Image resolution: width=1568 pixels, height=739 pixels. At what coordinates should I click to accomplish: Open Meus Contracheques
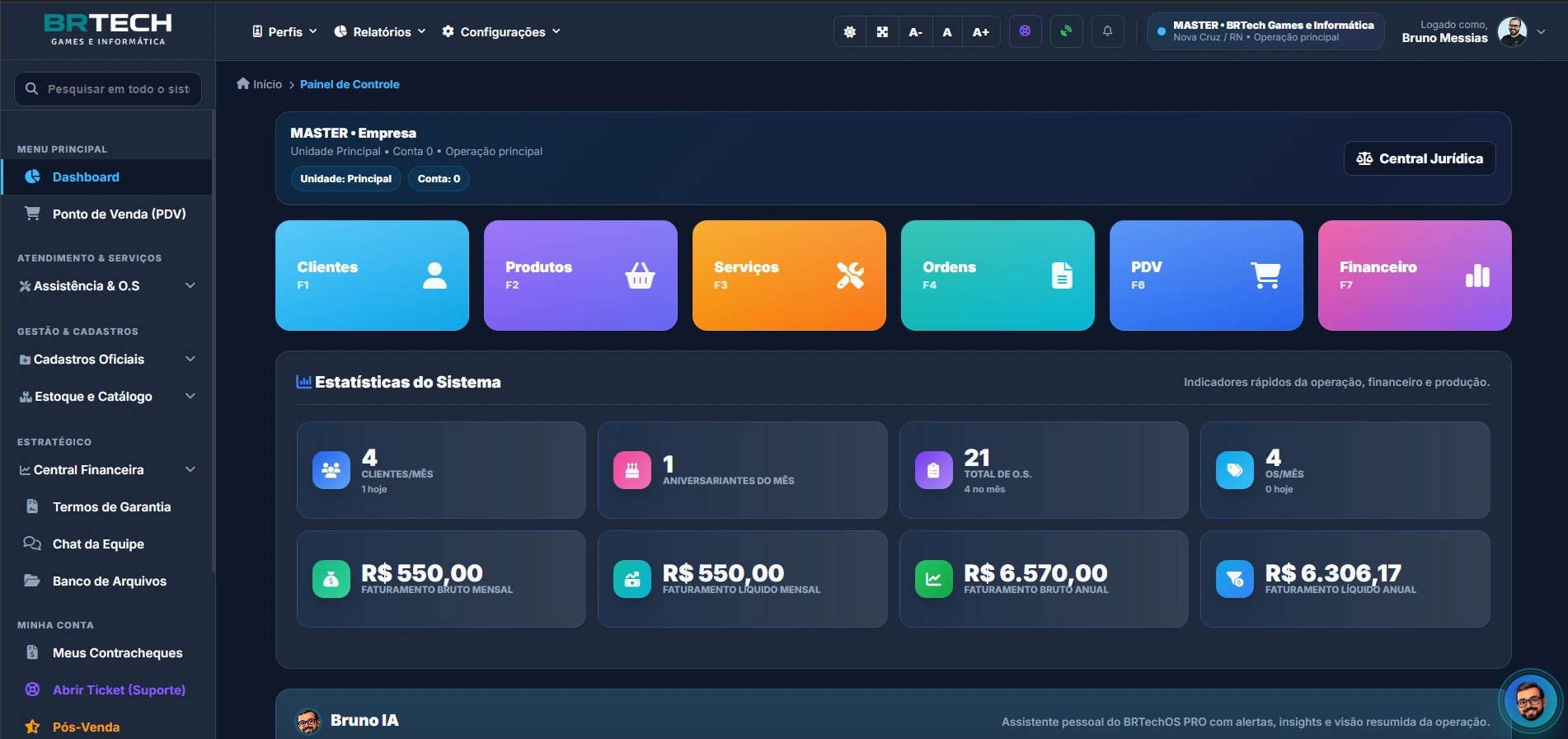(106, 652)
